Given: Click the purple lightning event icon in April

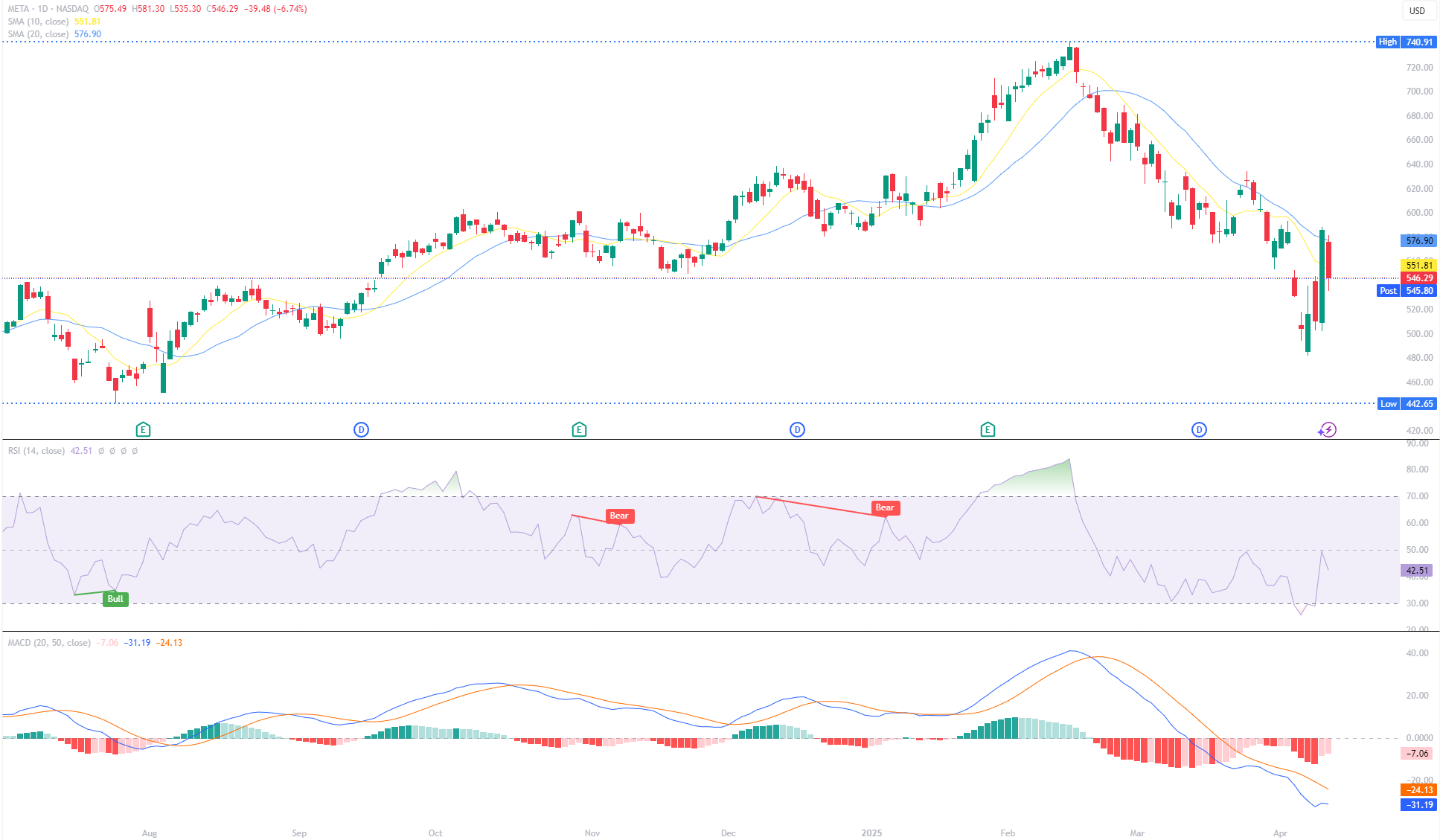Looking at the screenshot, I should point(1328,429).
